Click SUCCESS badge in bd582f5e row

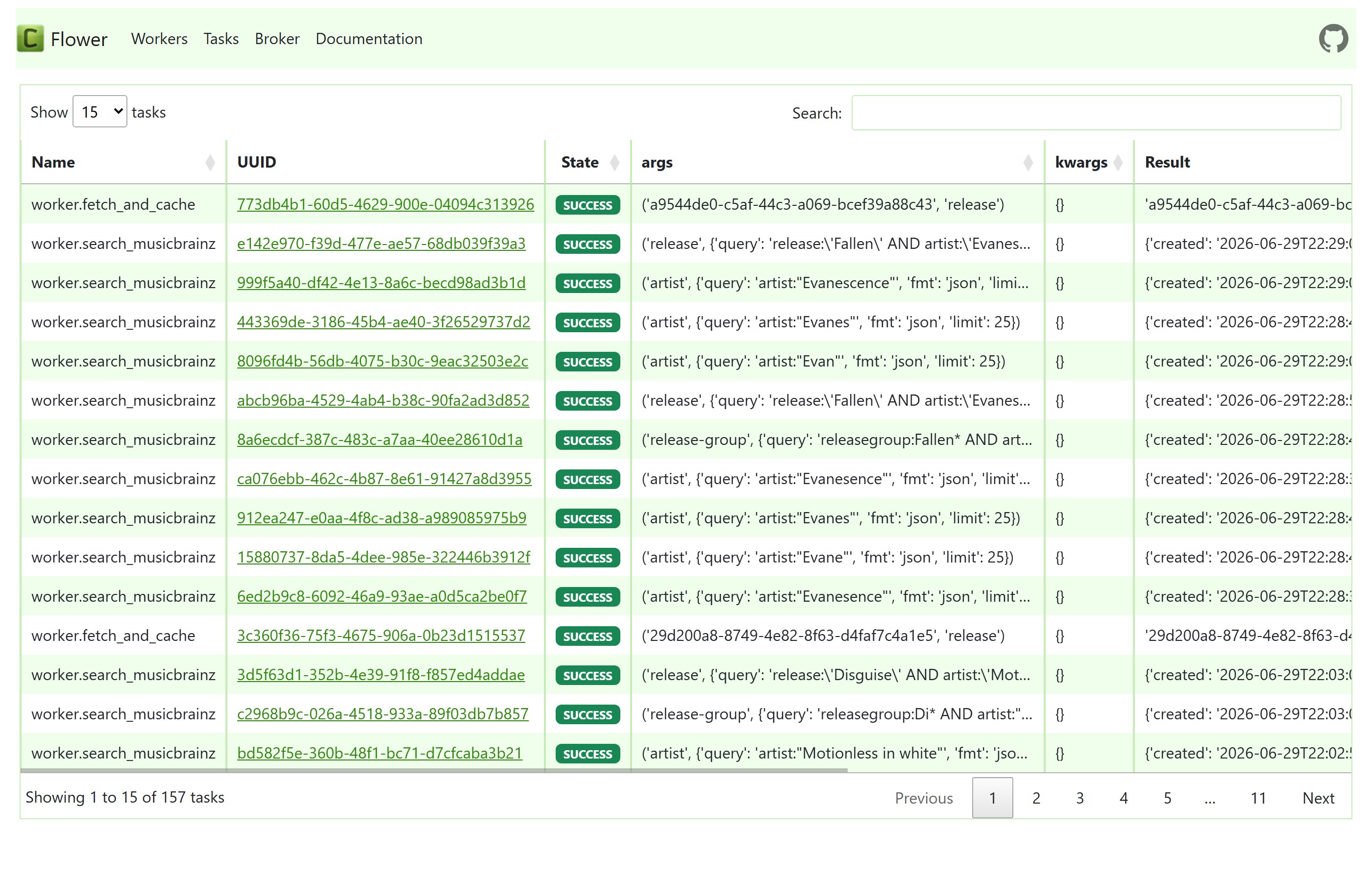coord(588,754)
